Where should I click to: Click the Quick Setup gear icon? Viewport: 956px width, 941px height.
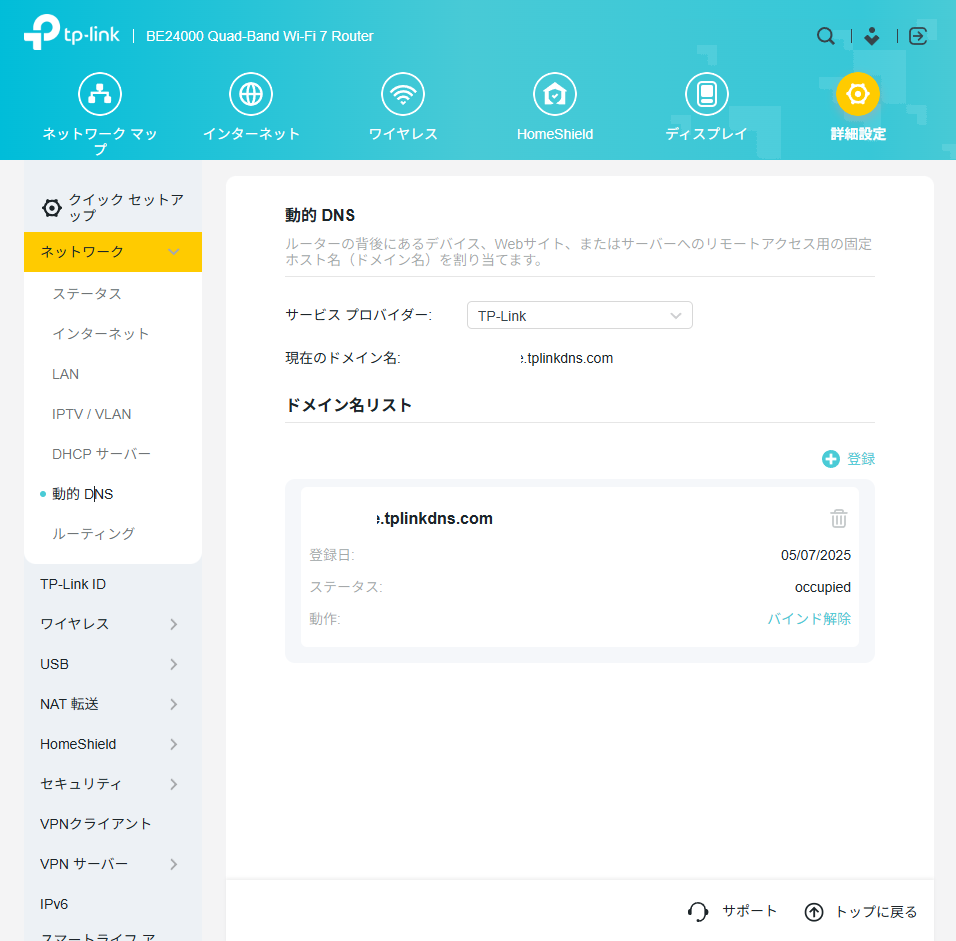52,208
